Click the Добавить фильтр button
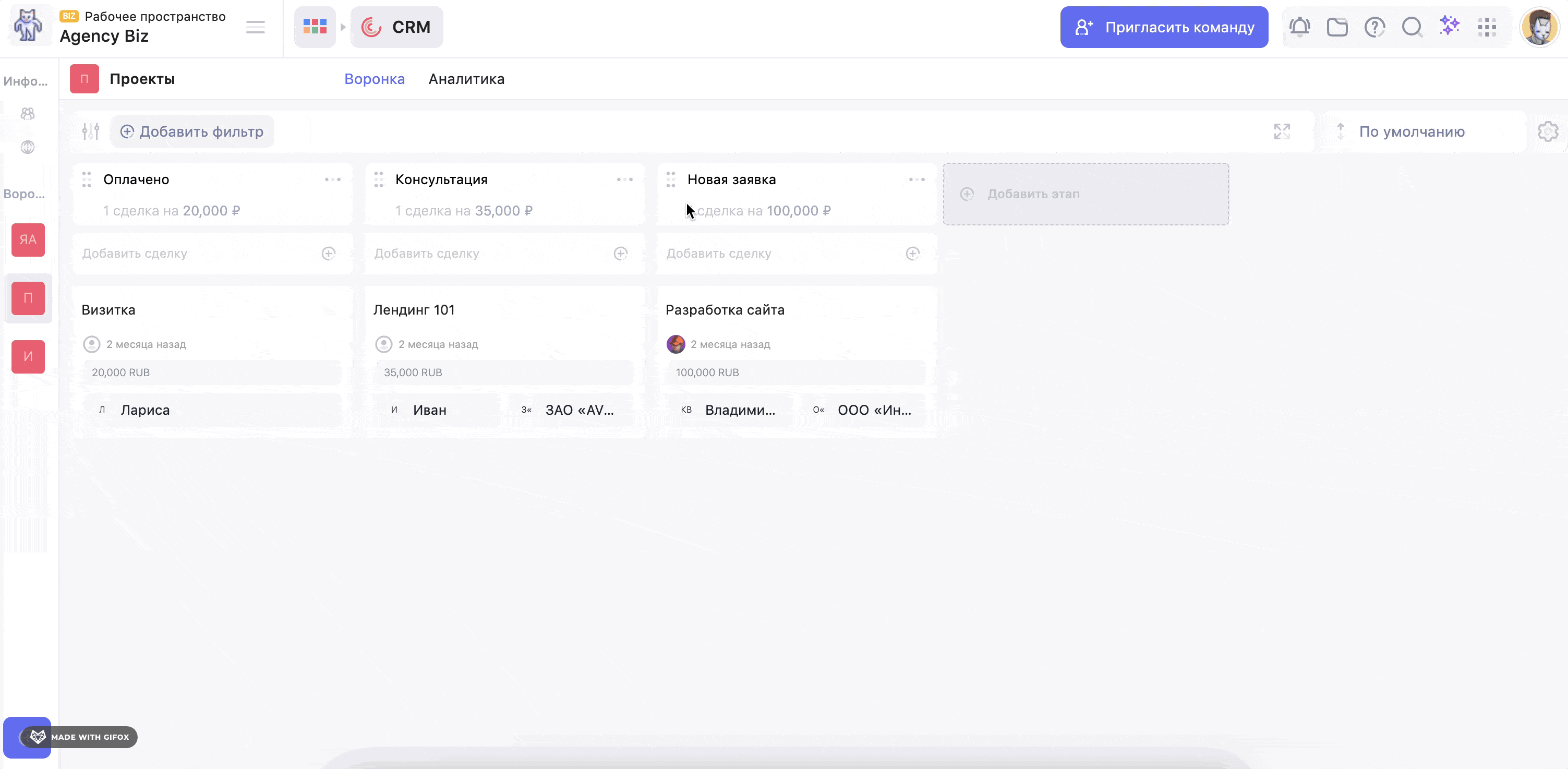The width and height of the screenshot is (1568, 769). click(192, 131)
